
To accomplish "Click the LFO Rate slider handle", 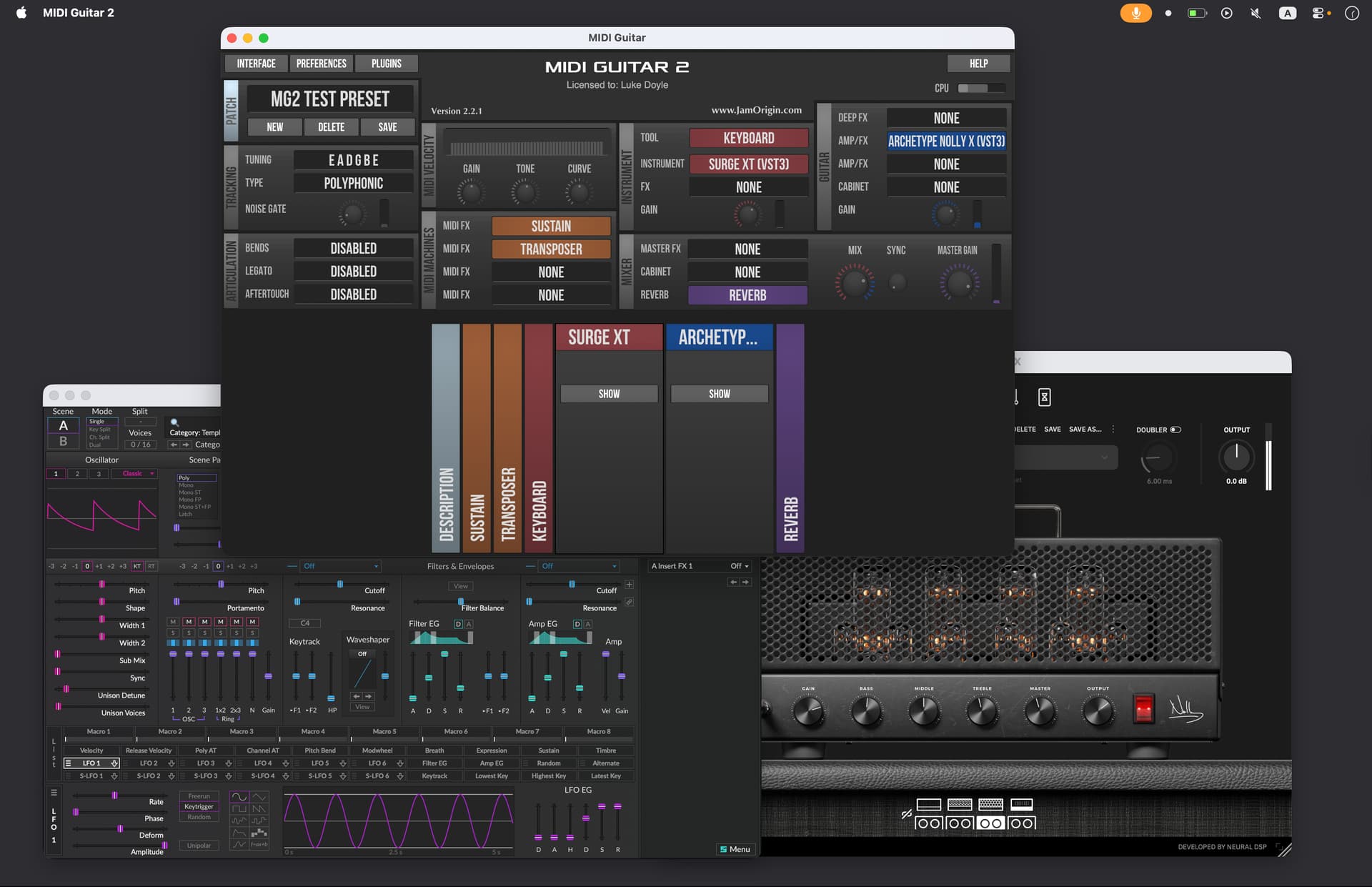I will click(114, 796).
